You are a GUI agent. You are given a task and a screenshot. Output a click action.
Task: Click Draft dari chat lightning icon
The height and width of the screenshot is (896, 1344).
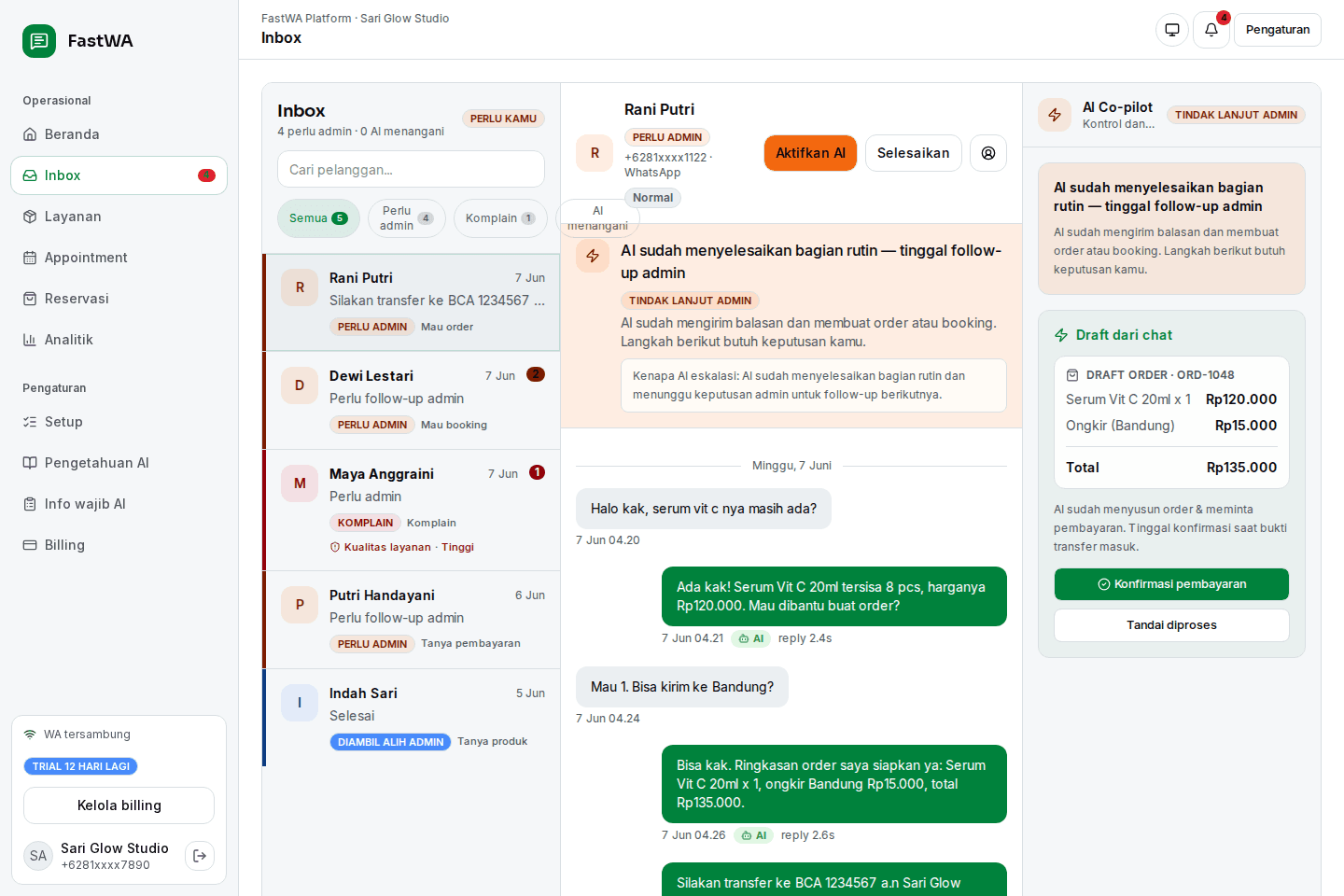coord(1061,335)
